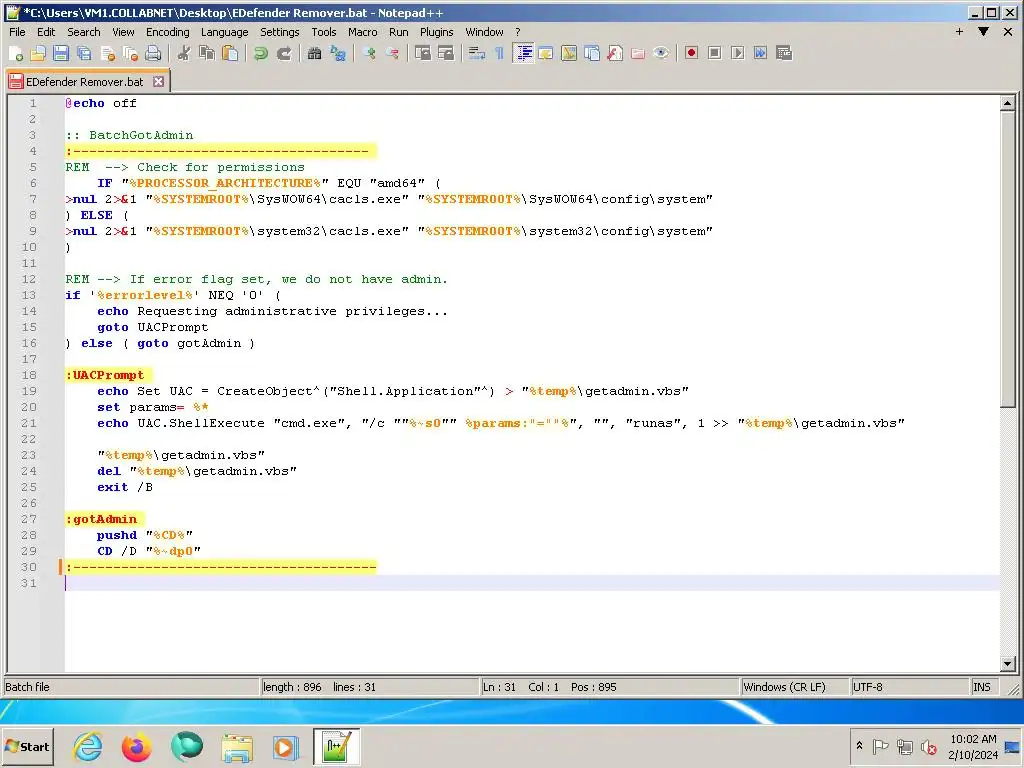The width and height of the screenshot is (1024, 768).
Task: Toggle monitoring with the eye icon
Action: pyautogui.click(x=660, y=54)
